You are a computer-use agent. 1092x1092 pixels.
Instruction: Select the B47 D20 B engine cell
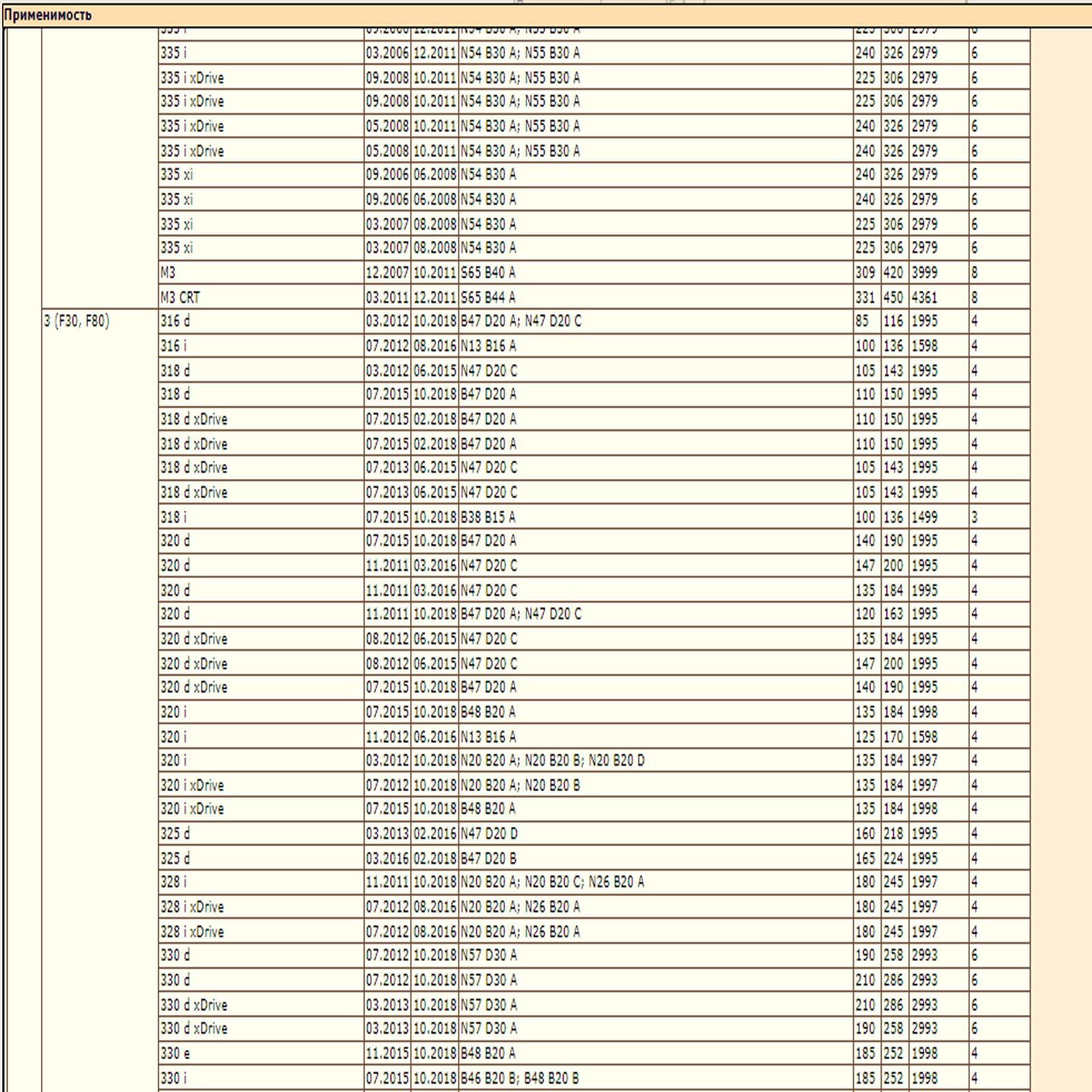(x=656, y=858)
